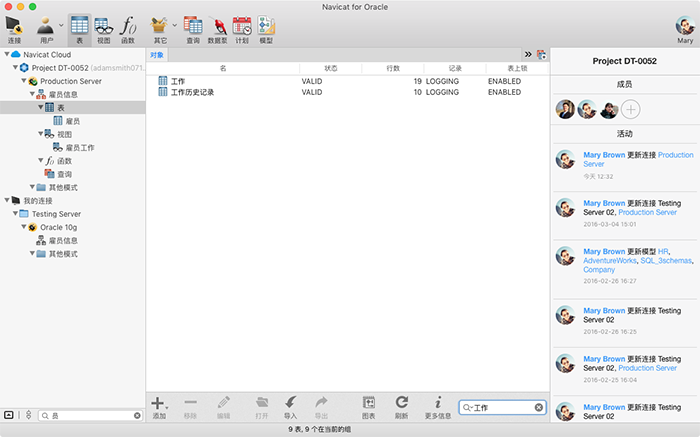Open the Model (模型) toolbar icon
The height and width of the screenshot is (437, 700).
[266, 30]
